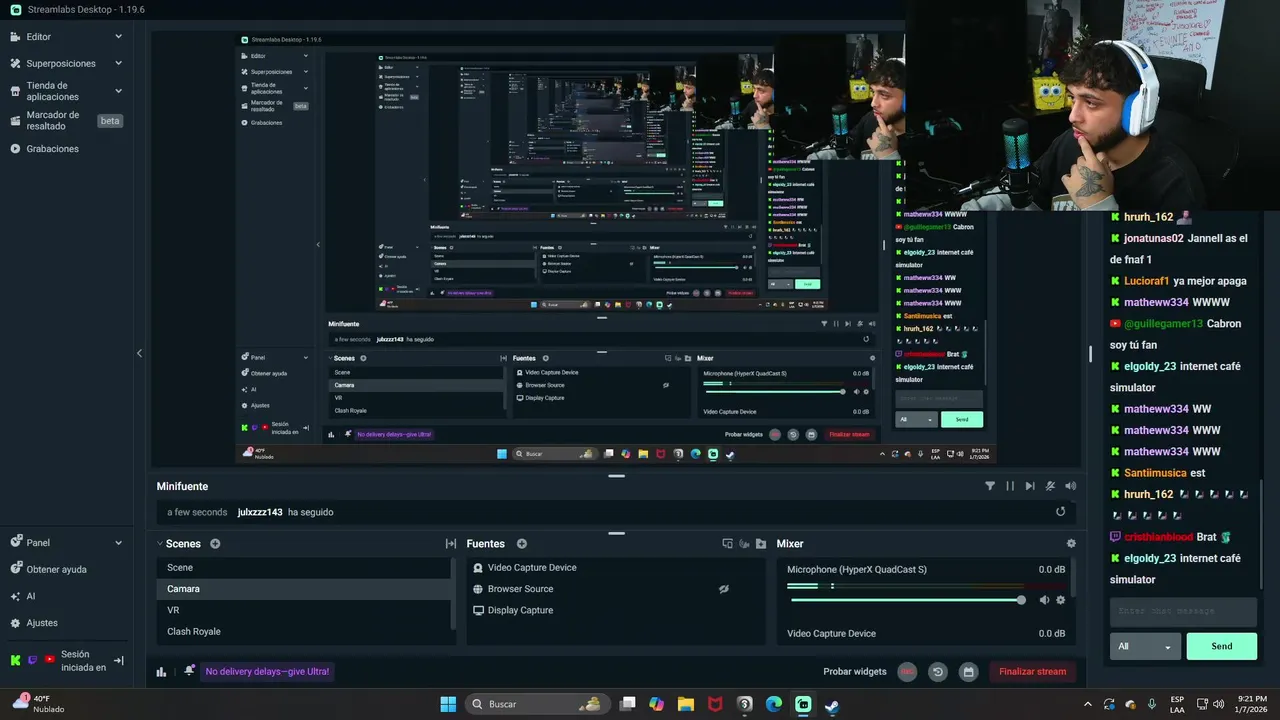Image resolution: width=1280 pixels, height=720 pixels.
Task: Click the Kick platform icon
Action: [15, 660]
